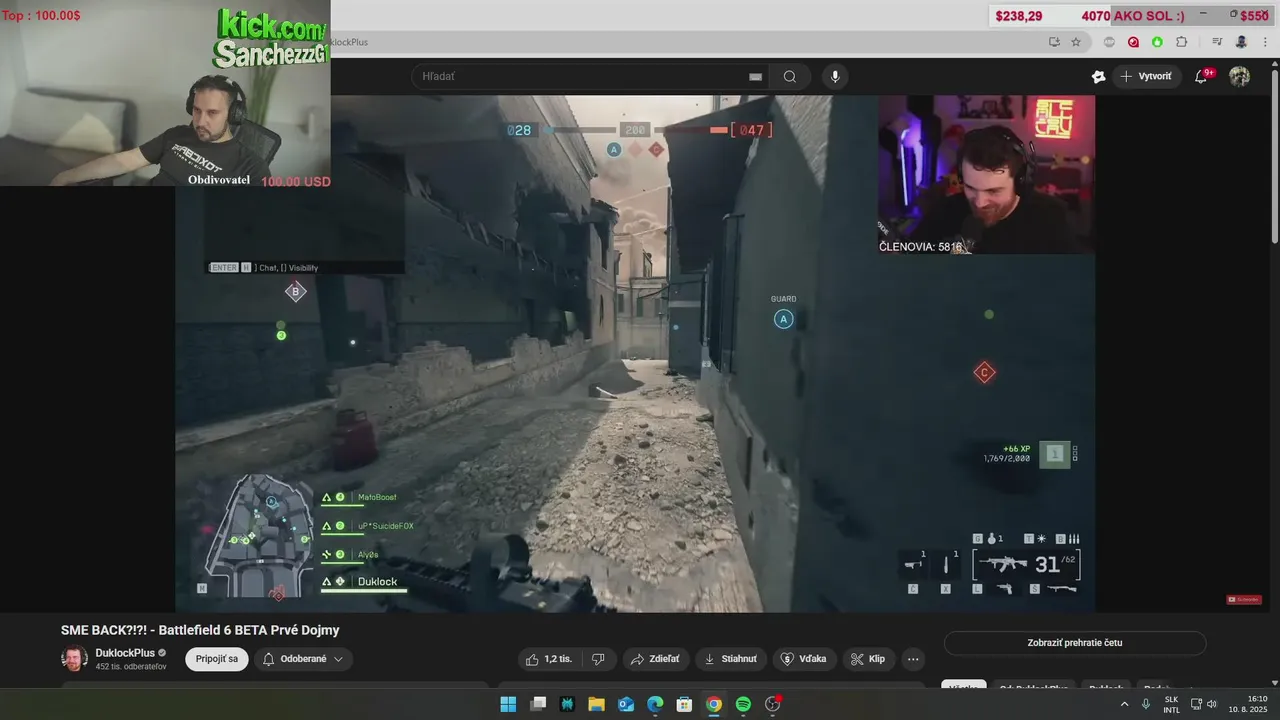Open DuklockPlus channel name link

pos(125,653)
